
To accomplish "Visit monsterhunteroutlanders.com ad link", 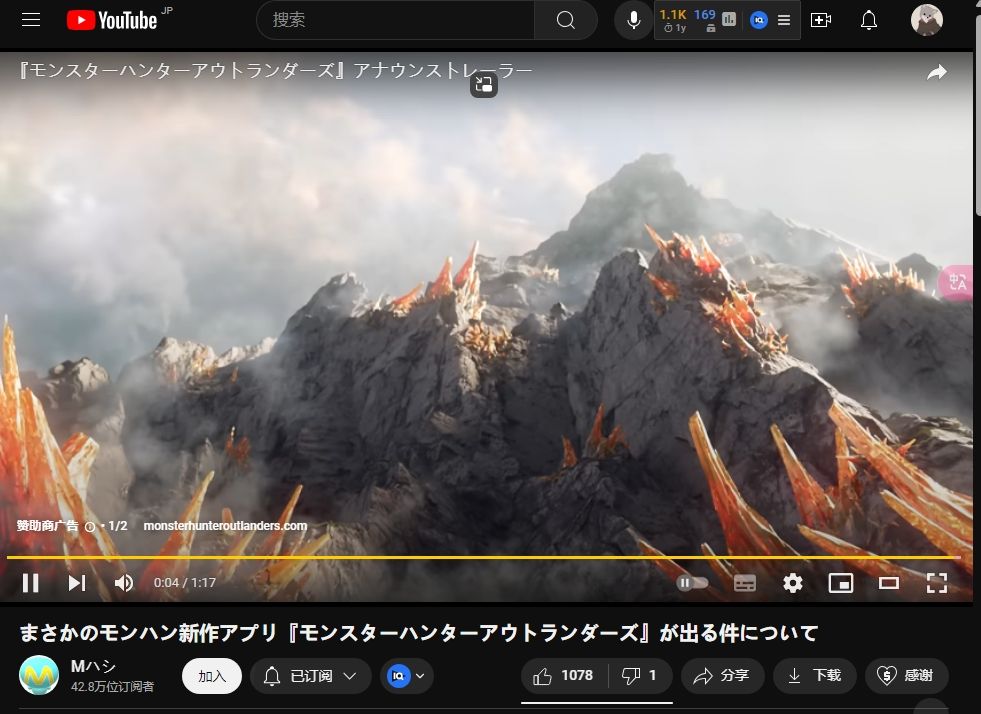I will pyautogui.click(x=225, y=526).
